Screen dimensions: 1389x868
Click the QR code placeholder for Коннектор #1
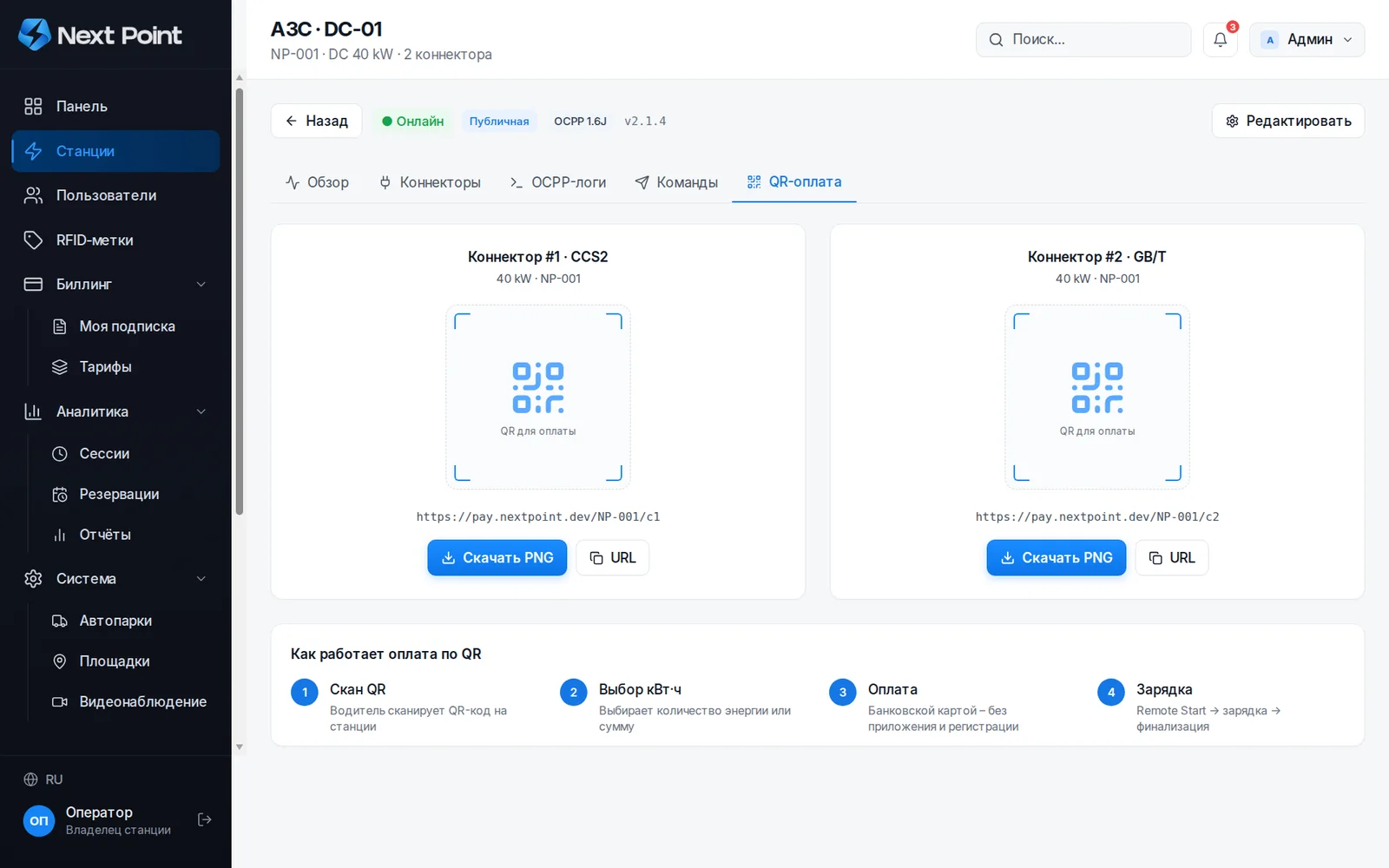[538, 397]
